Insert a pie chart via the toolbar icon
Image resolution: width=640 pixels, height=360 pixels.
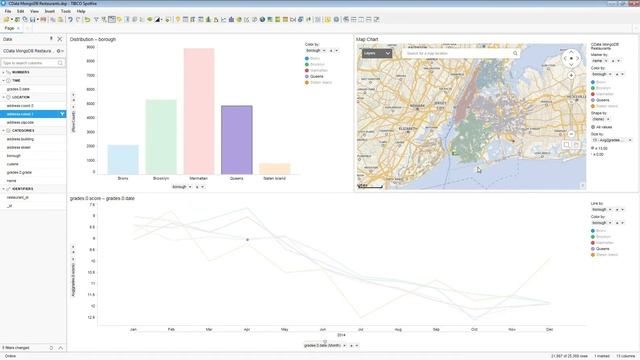tap(239, 20)
